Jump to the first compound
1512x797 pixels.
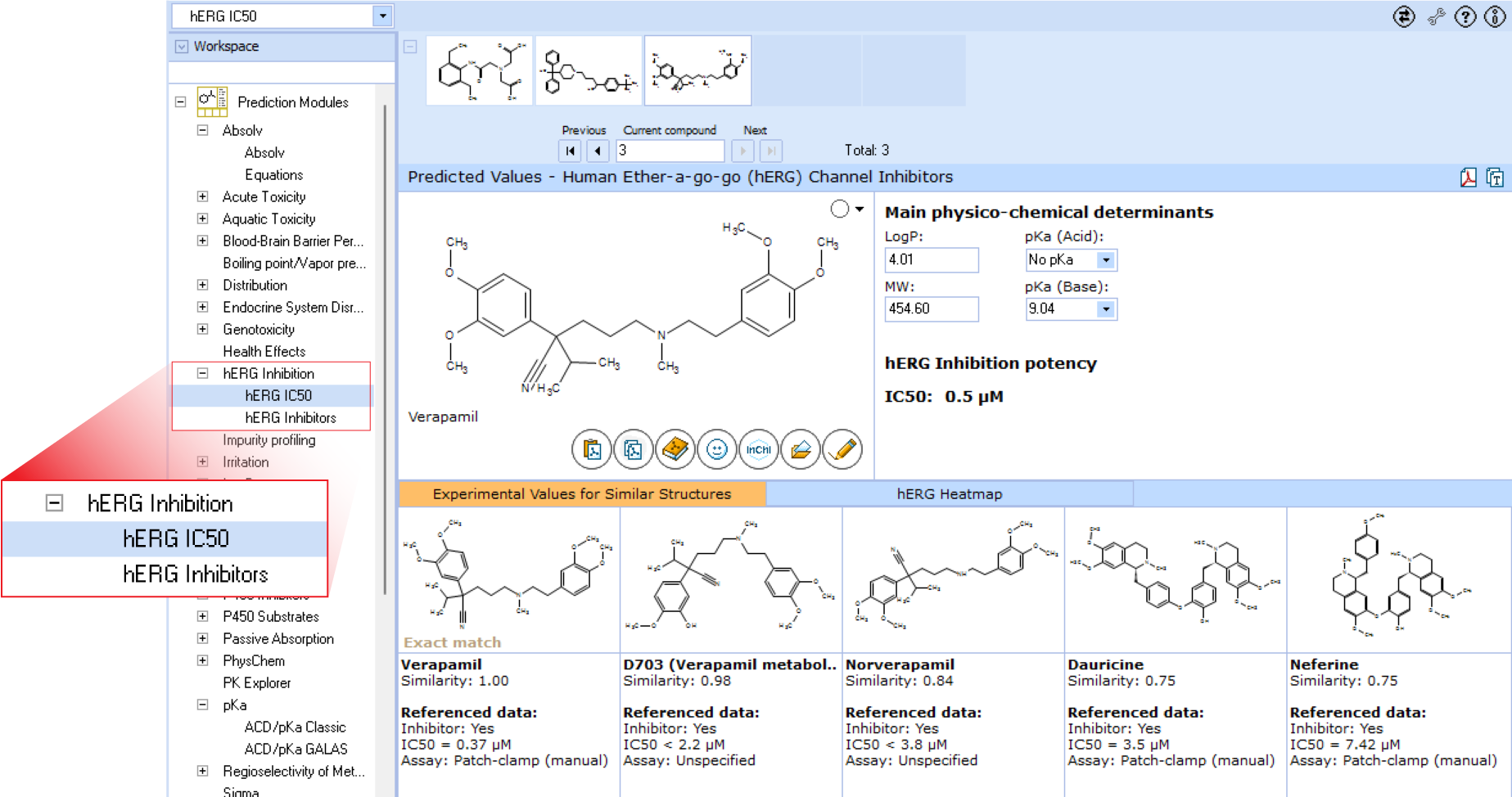571,151
